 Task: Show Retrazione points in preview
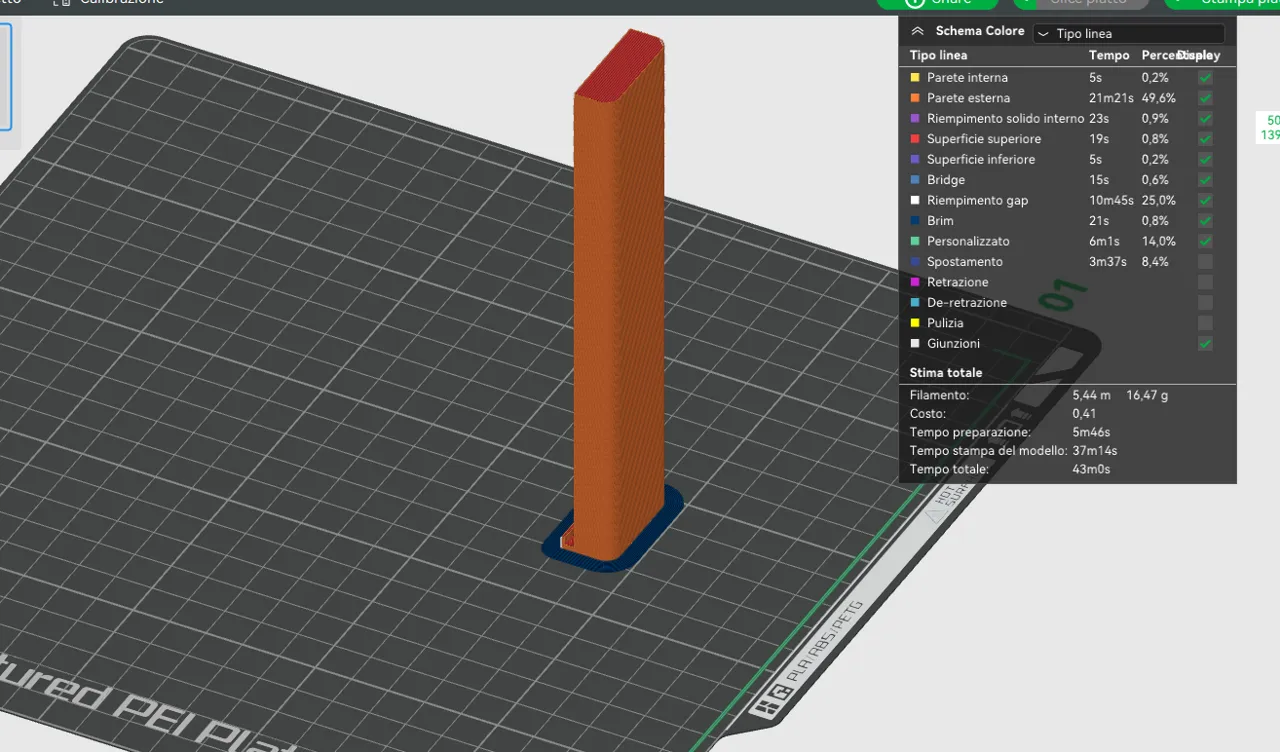pyautogui.click(x=1205, y=283)
